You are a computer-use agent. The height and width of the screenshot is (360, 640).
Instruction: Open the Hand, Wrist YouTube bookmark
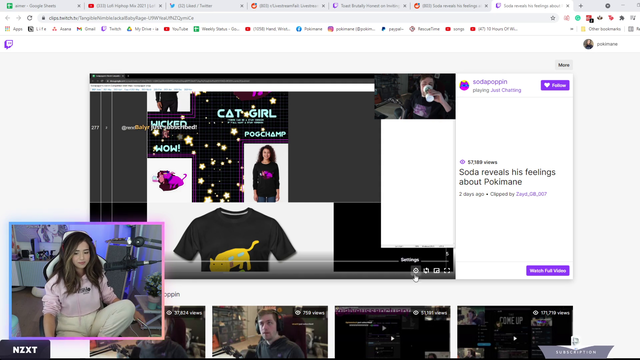coord(268,29)
